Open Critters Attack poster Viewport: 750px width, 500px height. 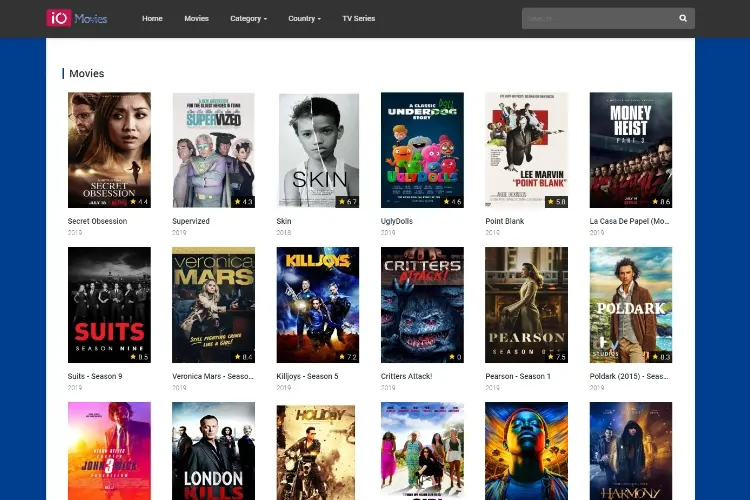[x=422, y=305]
